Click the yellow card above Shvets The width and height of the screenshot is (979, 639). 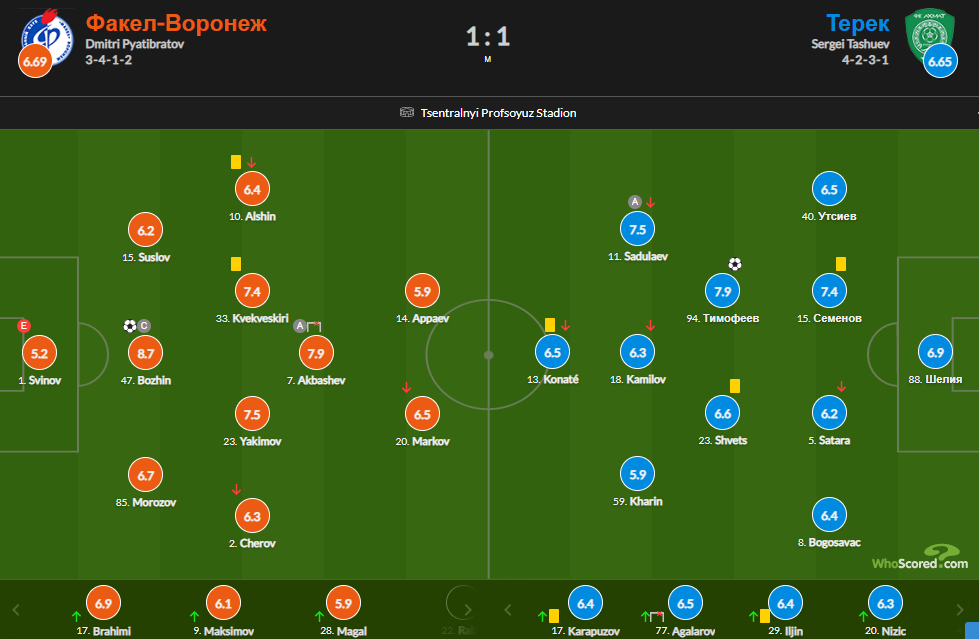(x=735, y=385)
